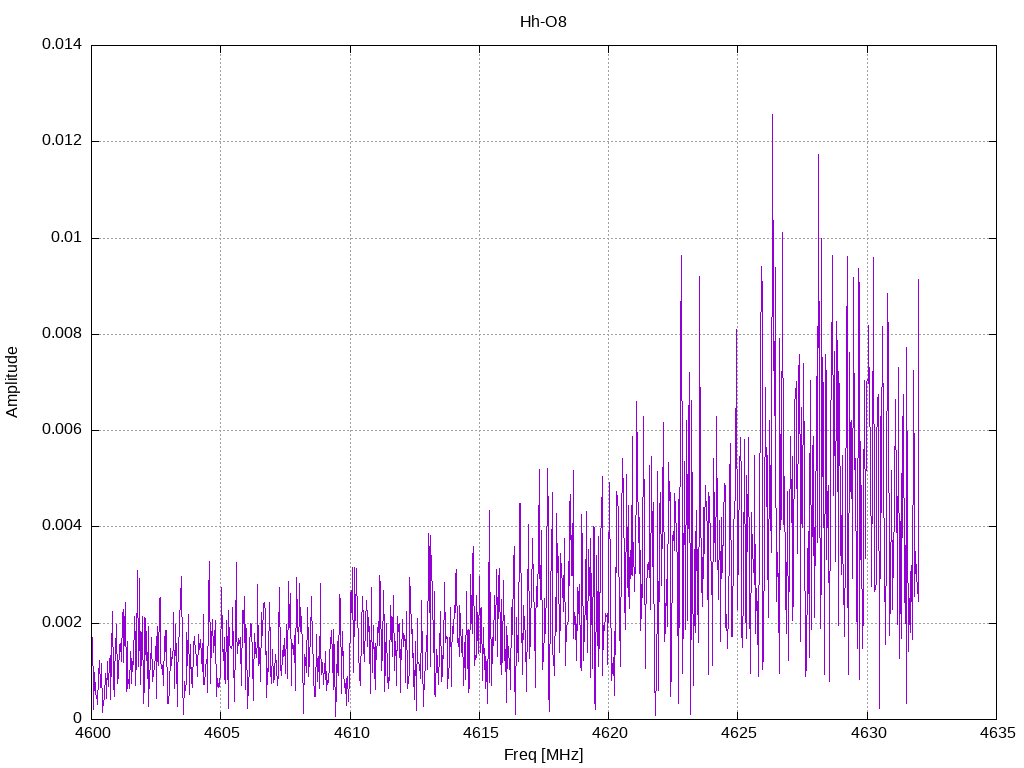Click the tallest spectrum peak tip above 0.012
The width and height of the screenshot is (1024, 768).
pyautogui.click(x=772, y=115)
